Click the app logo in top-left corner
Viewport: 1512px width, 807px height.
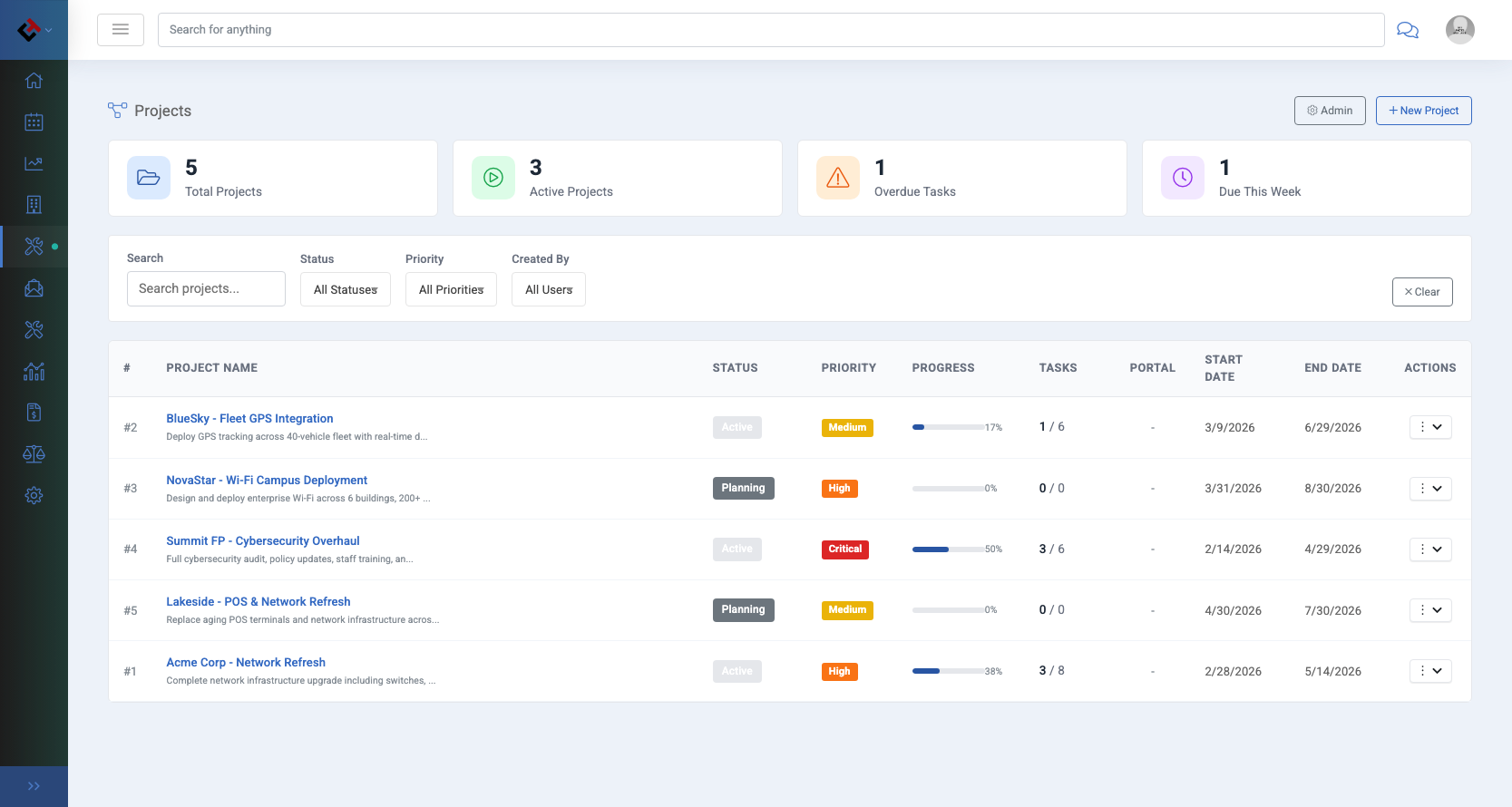coord(29,30)
